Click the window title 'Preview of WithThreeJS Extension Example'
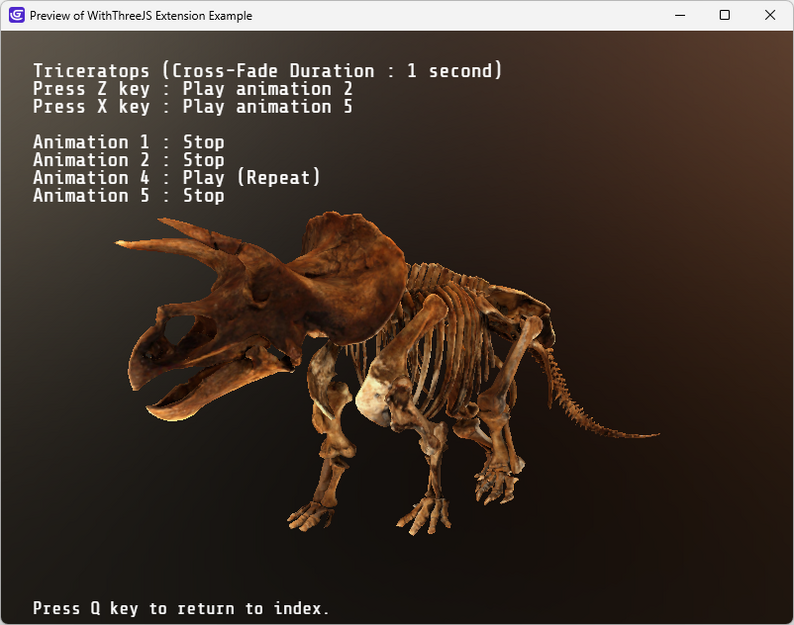 pos(141,16)
